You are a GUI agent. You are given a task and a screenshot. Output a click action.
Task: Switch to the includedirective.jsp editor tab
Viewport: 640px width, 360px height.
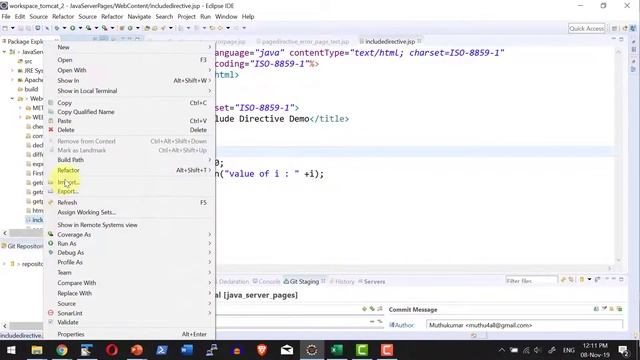click(x=390, y=41)
